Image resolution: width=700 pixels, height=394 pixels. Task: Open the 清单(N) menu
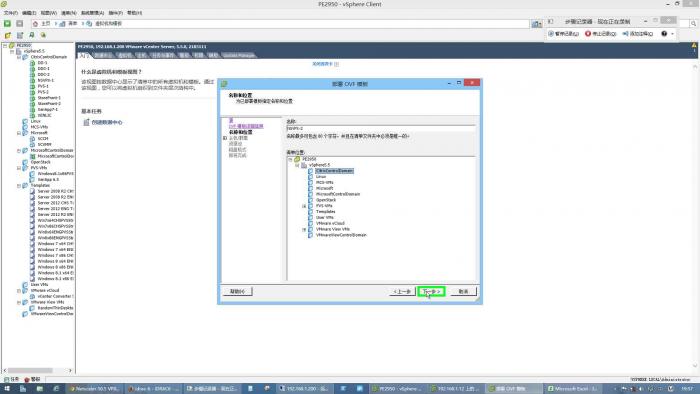point(69,13)
